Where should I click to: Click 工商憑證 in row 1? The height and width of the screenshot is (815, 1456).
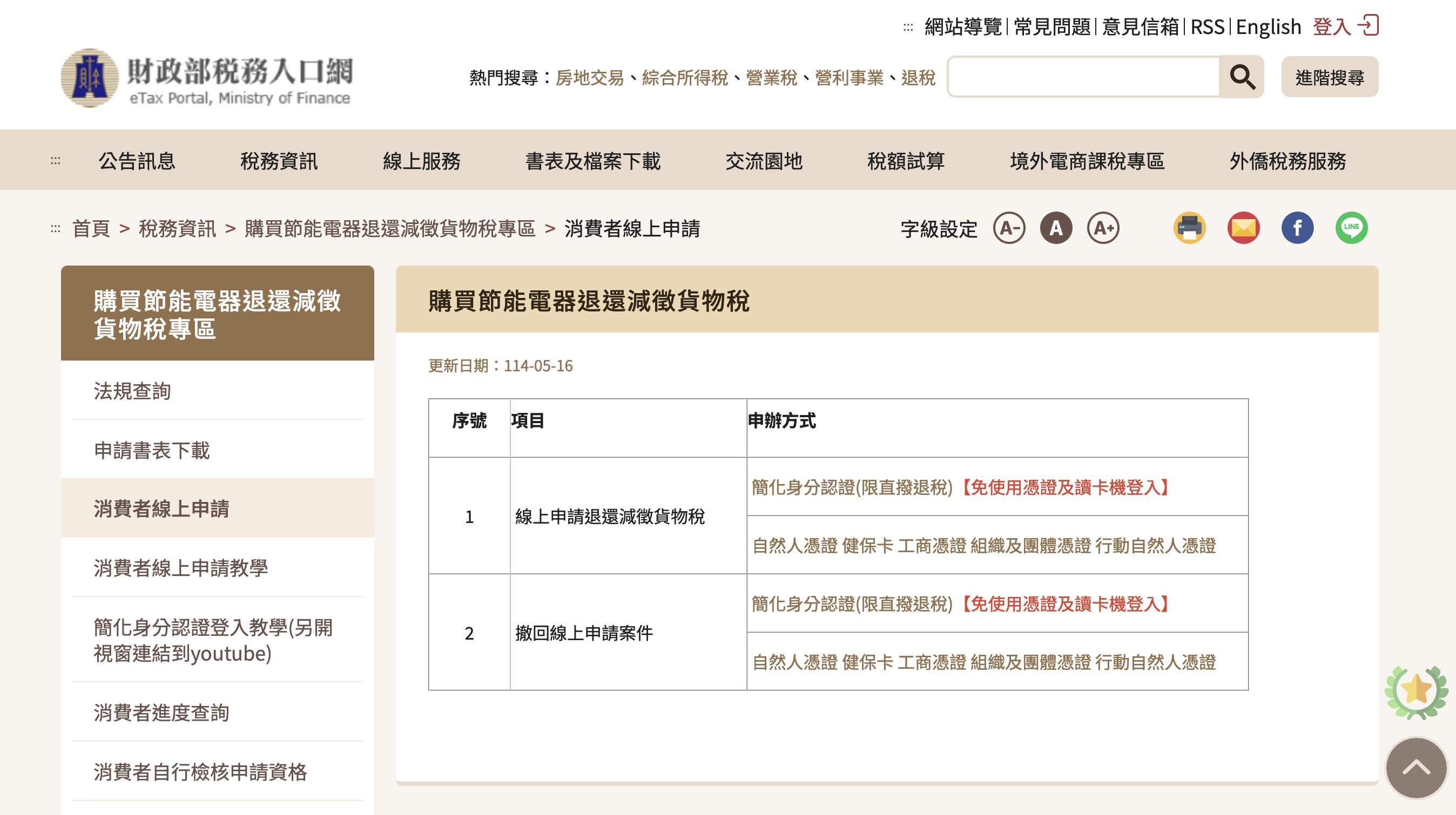[932, 546]
